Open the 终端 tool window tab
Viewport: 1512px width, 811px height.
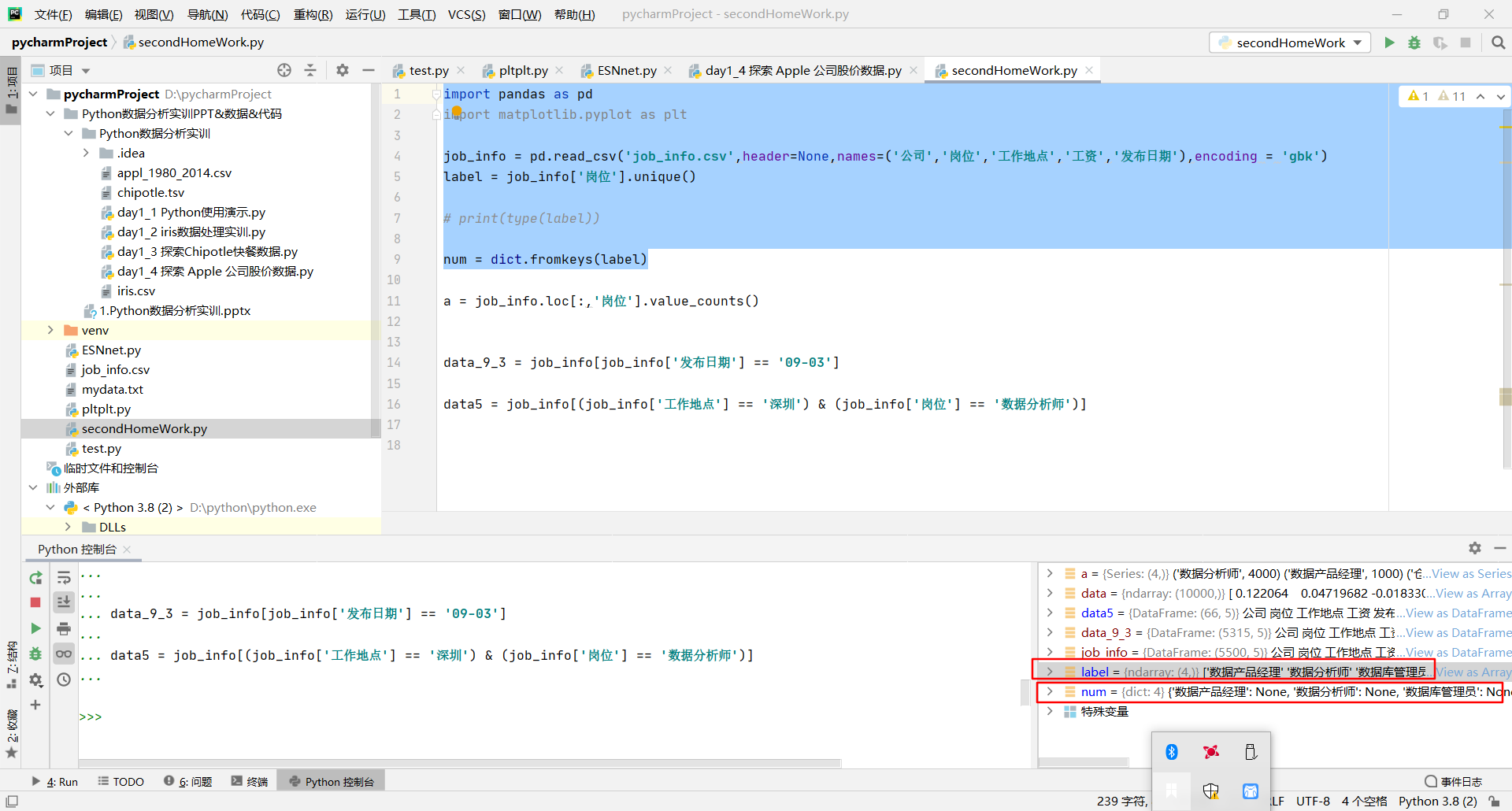[250, 781]
